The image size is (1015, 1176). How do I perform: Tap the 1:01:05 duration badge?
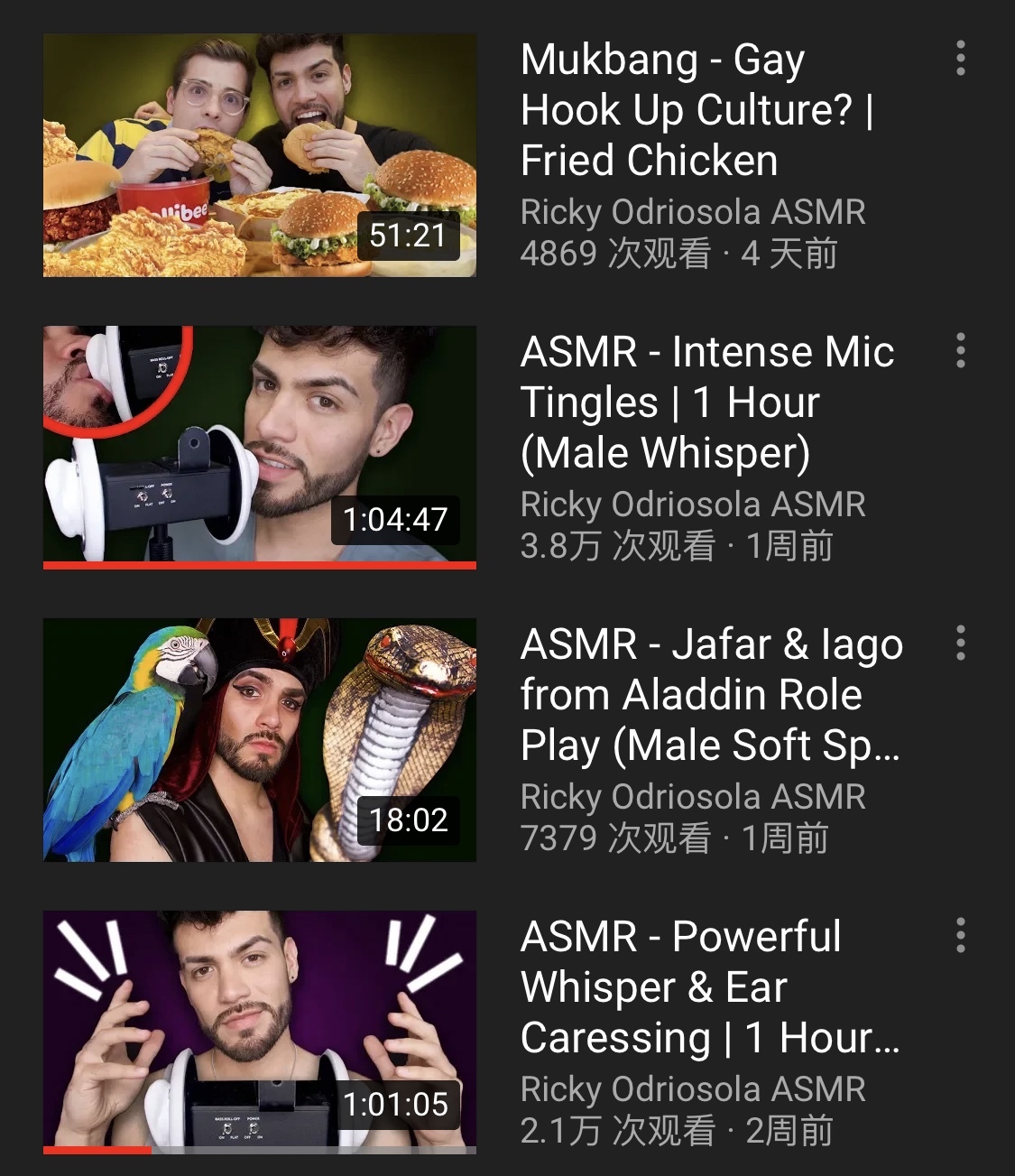395,1104
